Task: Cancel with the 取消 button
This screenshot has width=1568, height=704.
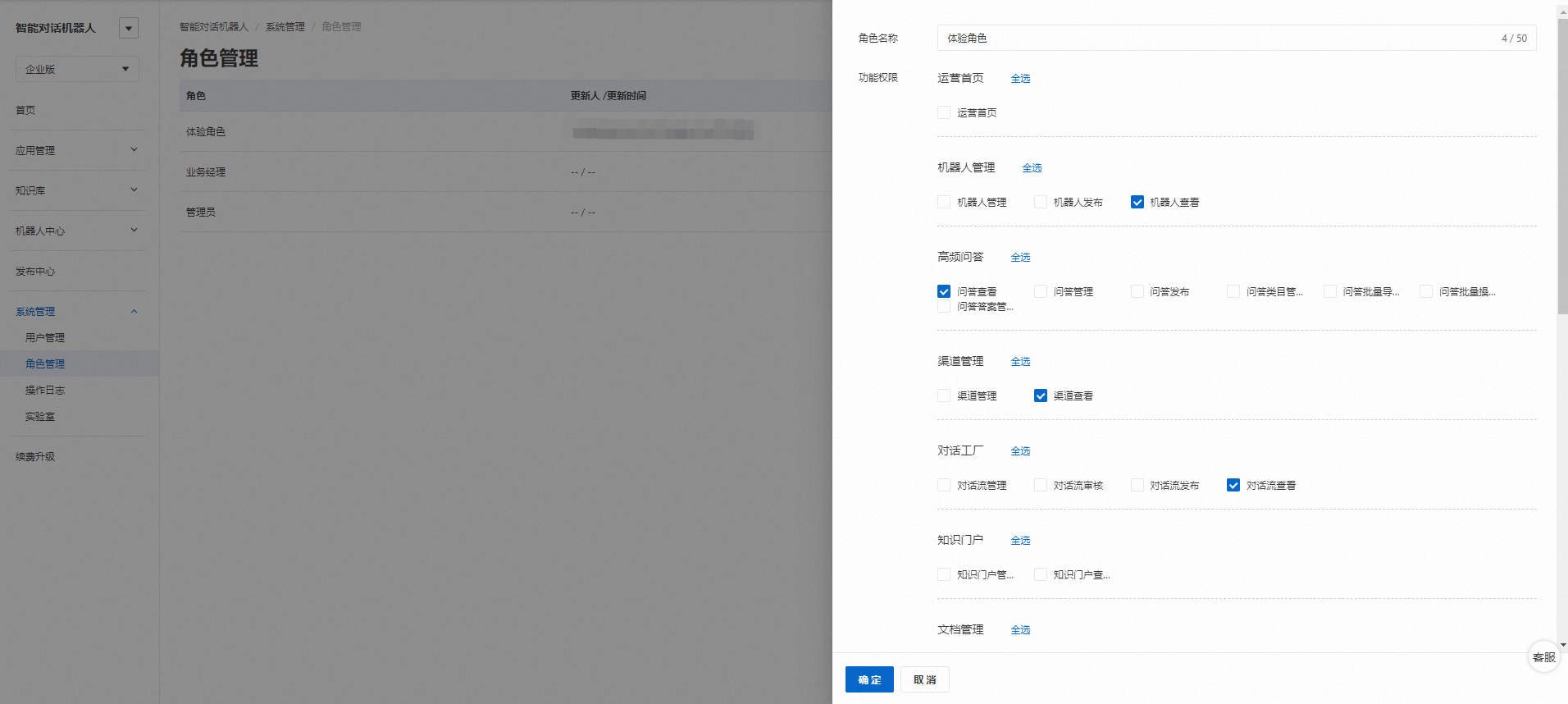Action: [x=925, y=679]
